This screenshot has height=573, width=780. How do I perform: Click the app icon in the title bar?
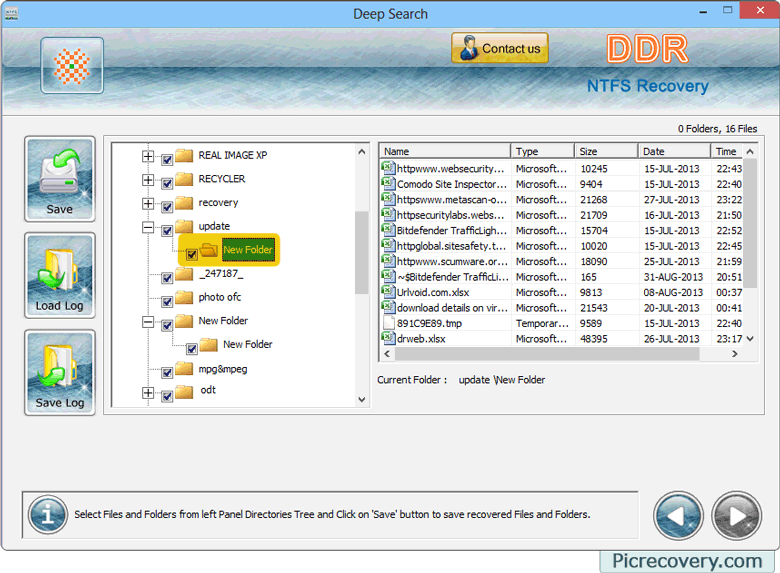(x=11, y=13)
